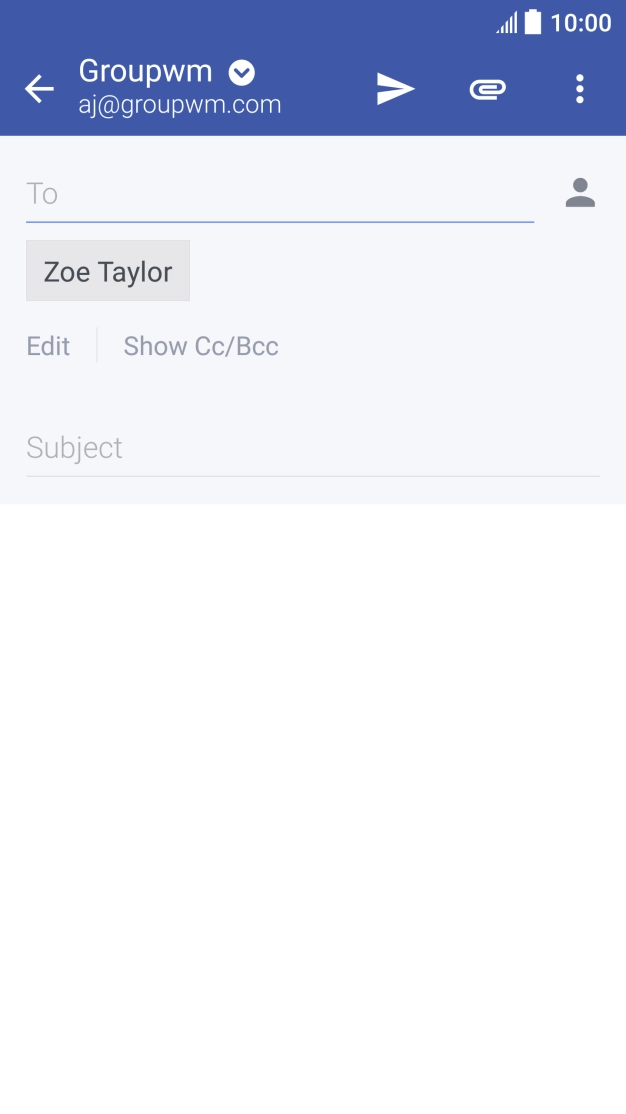The width and height of the screenshot is (626, 1114).
Task: Click the aj@groupwm.com sender address
Action: click(x=180, y=104)
